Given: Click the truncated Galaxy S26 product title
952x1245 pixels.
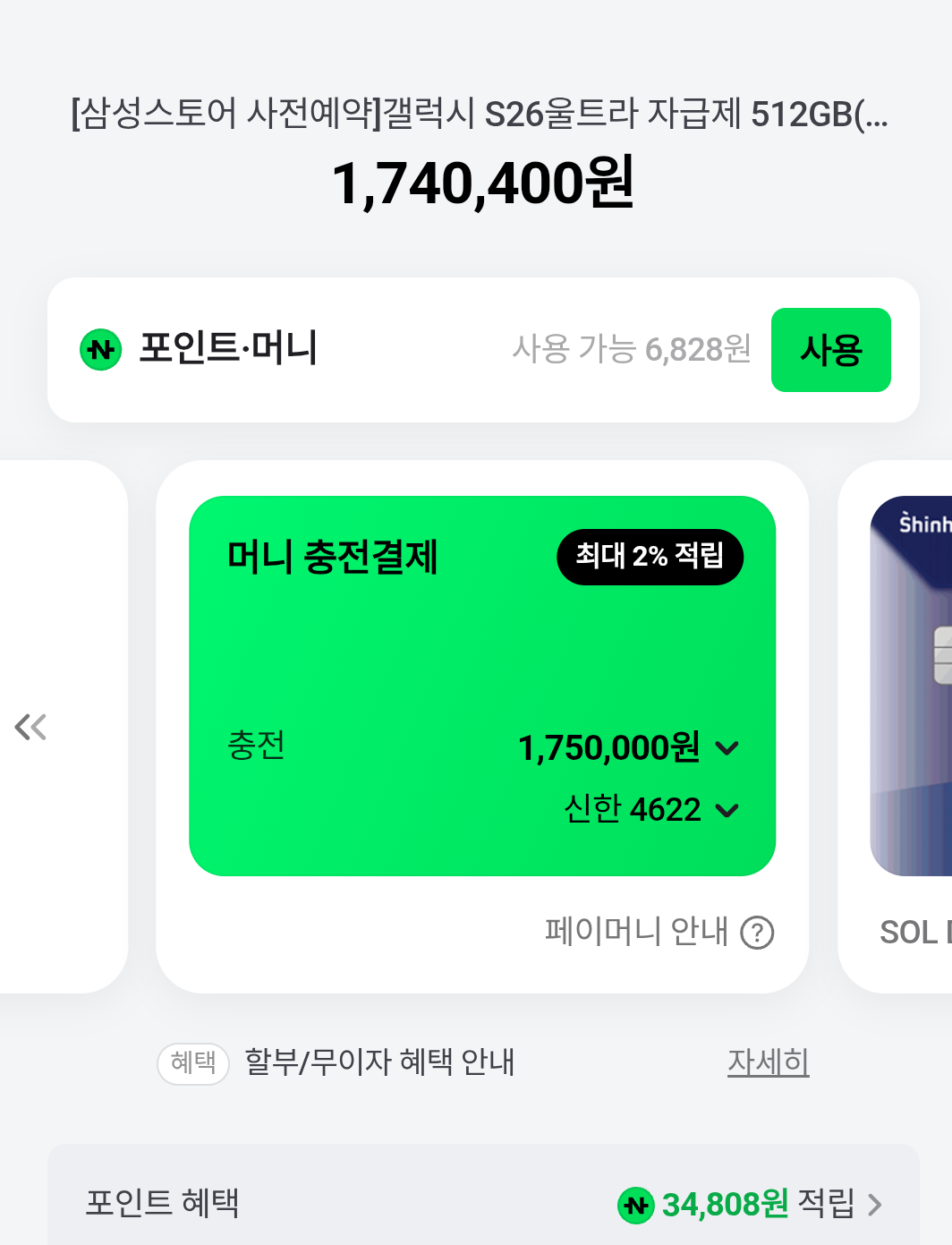Looking at the screenshot, I should (480, 115).
